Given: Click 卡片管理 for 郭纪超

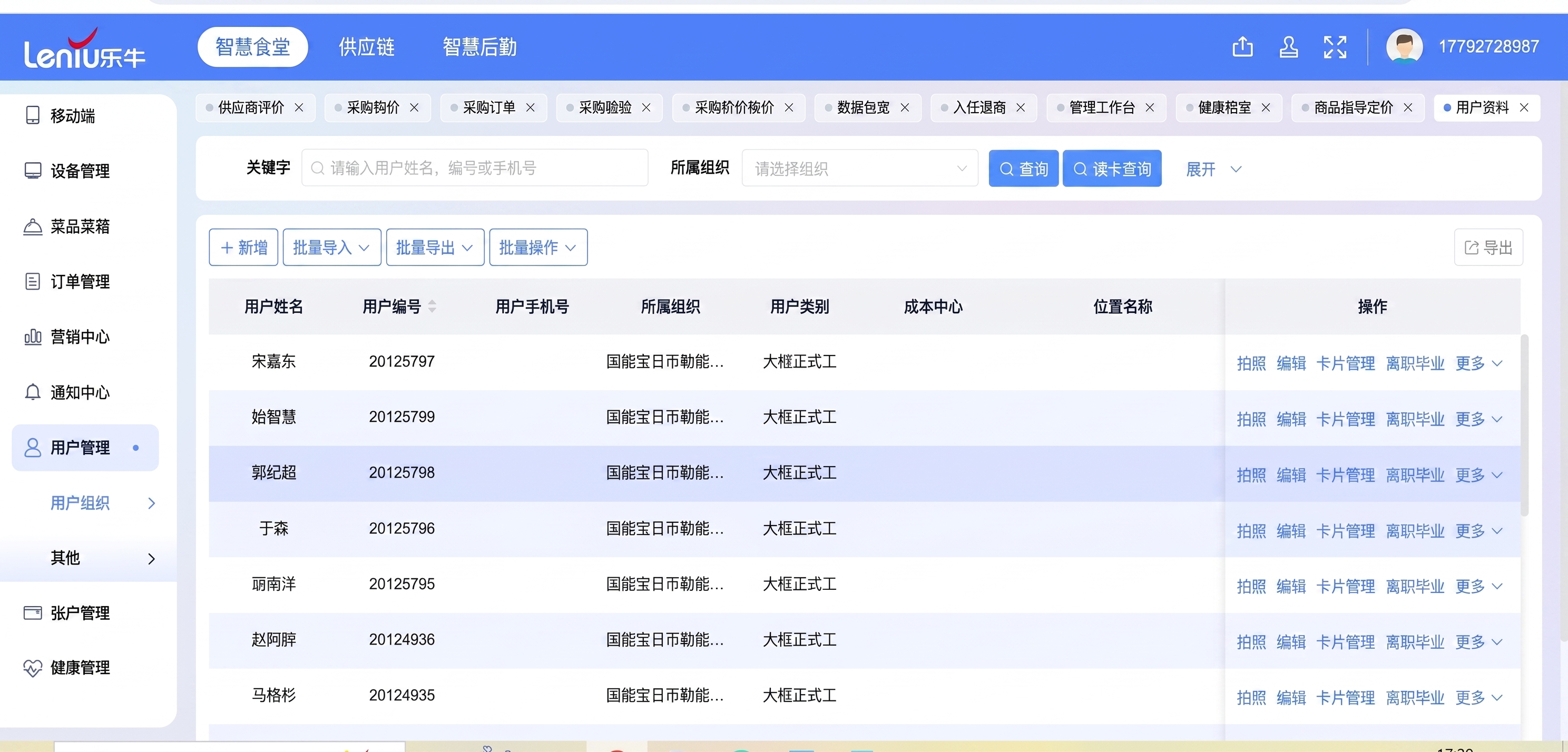Looking at the screenshot, I should (1345, 474).
